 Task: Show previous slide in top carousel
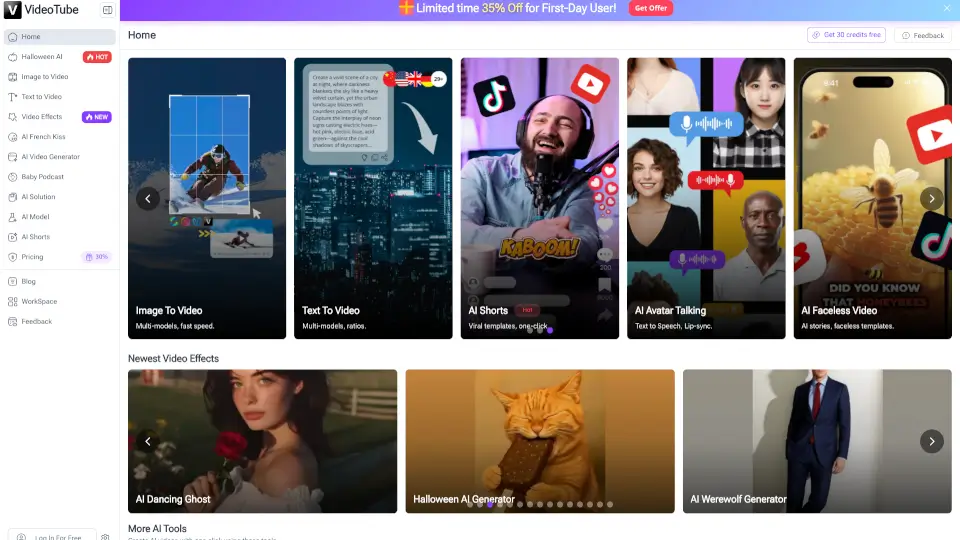[x=148, y=198]
